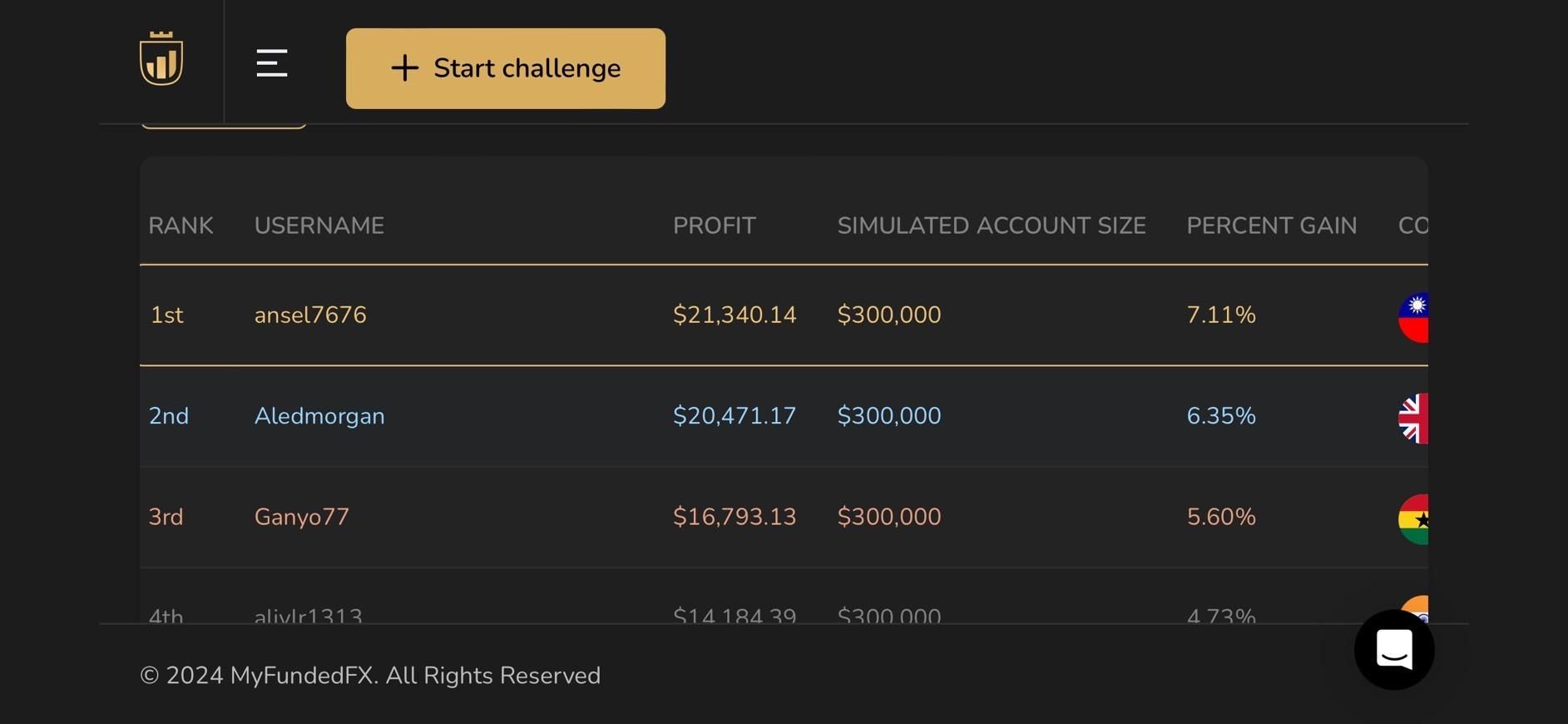The height and width of the screenshot is (724, 1568).
Task: Click the 5.60% percent gain value
Action: coord(1221,517)
